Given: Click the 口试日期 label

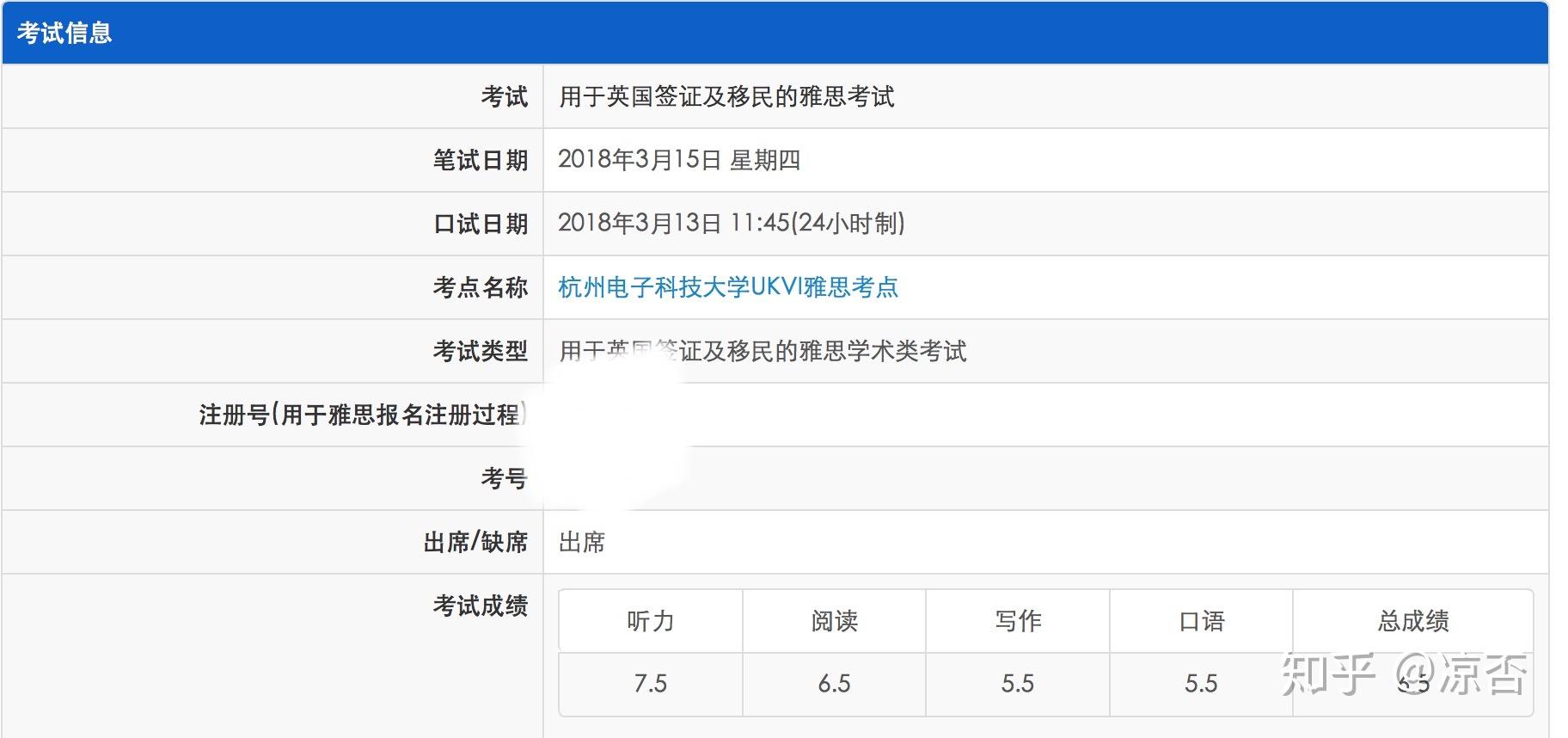Looking at the screenshot, I should point(480,224).
